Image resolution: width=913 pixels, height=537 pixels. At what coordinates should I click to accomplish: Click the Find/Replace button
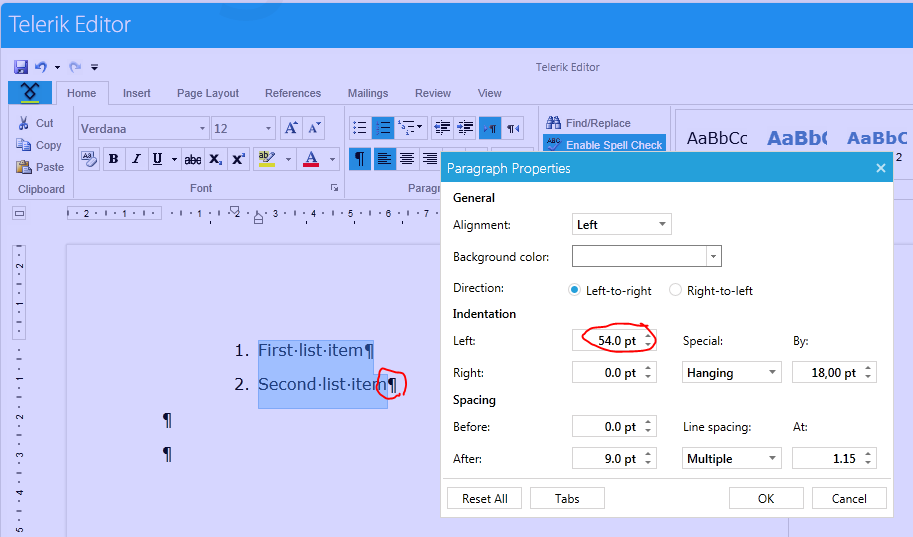pyautogui.click(x=589, y=123)
